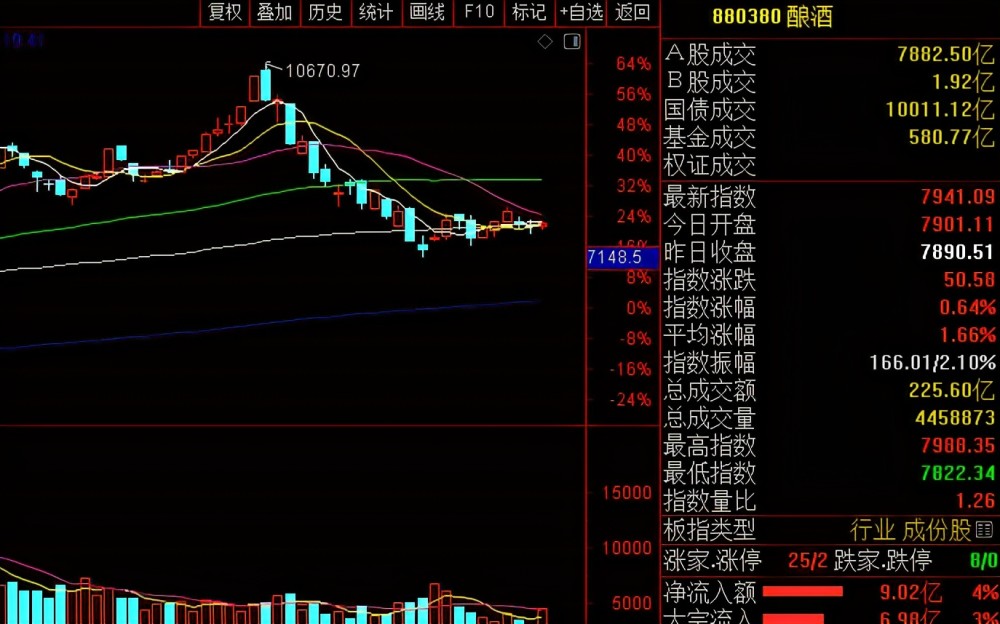Open the 成份股 constituent stocks link
This screenshot has height=624, width=1000.
tap(937, 530)
